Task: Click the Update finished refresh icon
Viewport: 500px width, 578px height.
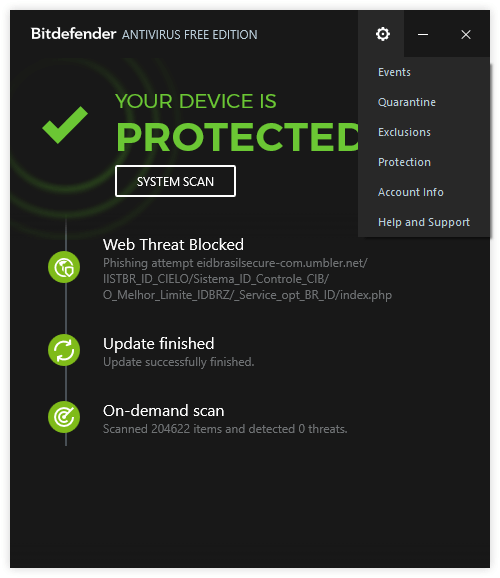Action: [64, 350]
